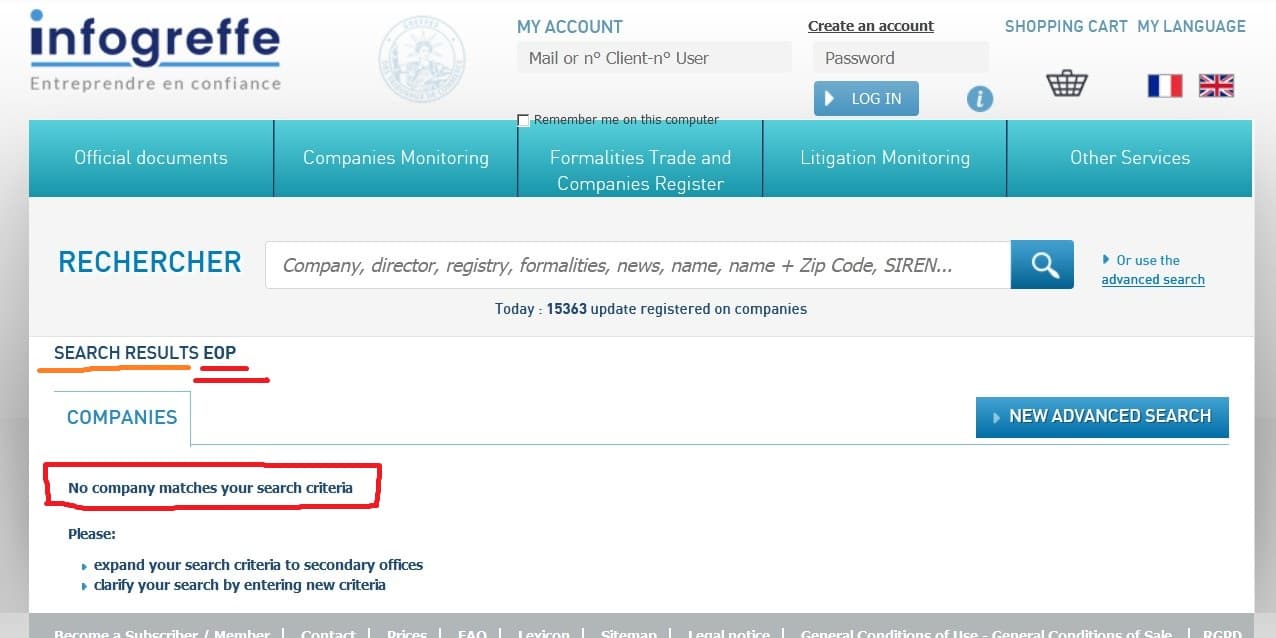Open the Companies Monitoring menu
This screenshot has height=638, width=1276.
click(x=396, y=158)
